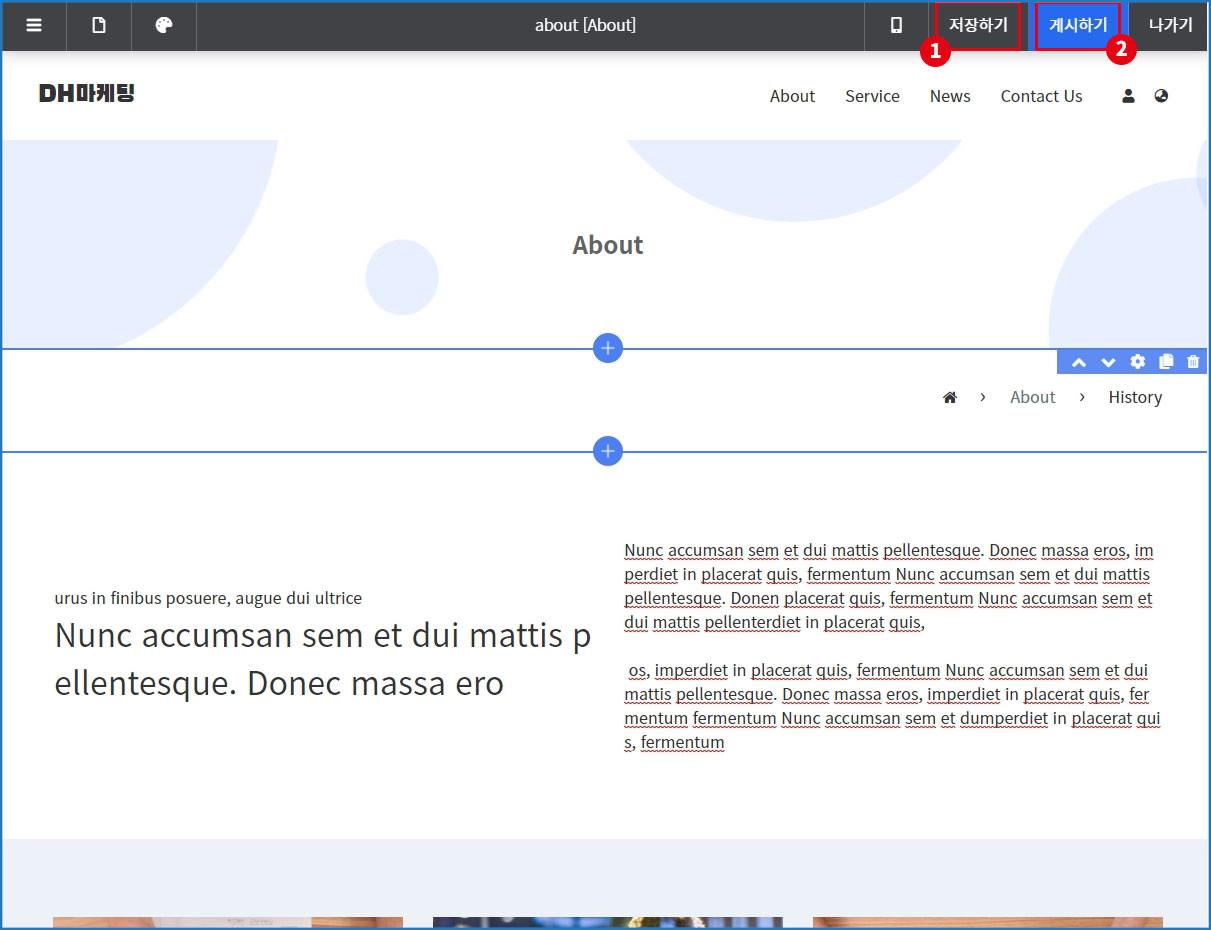This screenshot has height=930, width=1211.
Task: Open the hamburger menu in the editor toolbar
Action: (x=34, y=26)
